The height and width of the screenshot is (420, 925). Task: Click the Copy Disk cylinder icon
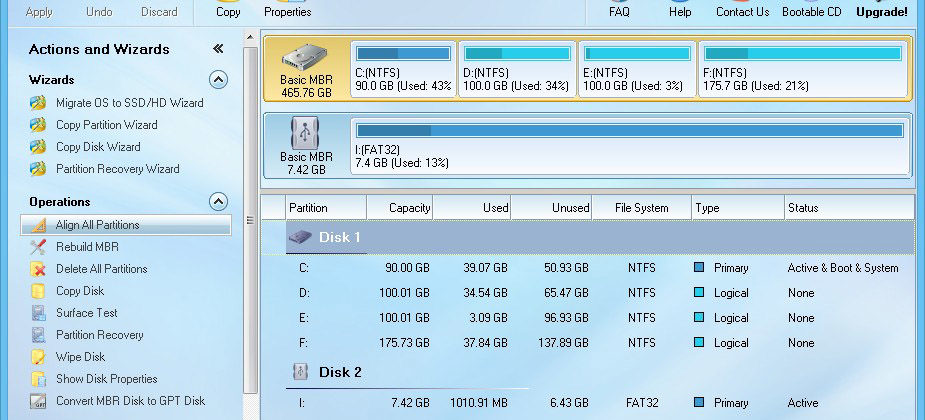coord(38,291)
